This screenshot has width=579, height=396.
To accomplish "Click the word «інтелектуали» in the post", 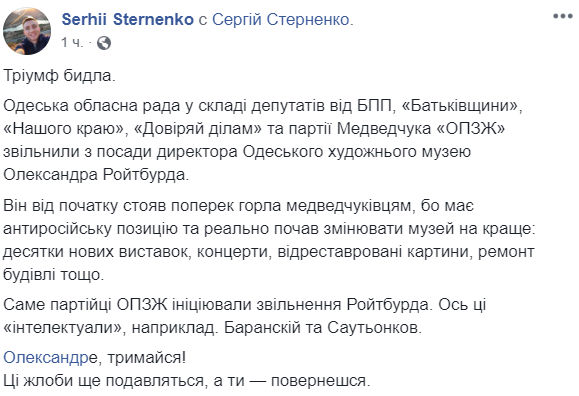I will pyautogui.click(x=63, y=328).
